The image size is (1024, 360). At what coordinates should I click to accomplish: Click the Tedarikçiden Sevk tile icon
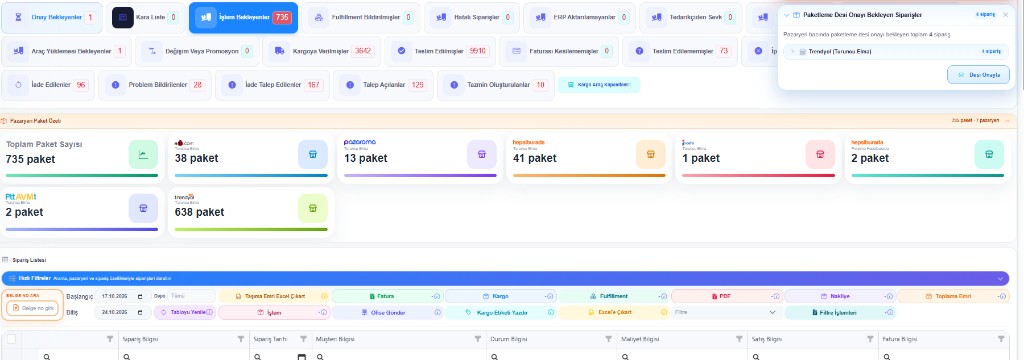click(x=656, y=18)
